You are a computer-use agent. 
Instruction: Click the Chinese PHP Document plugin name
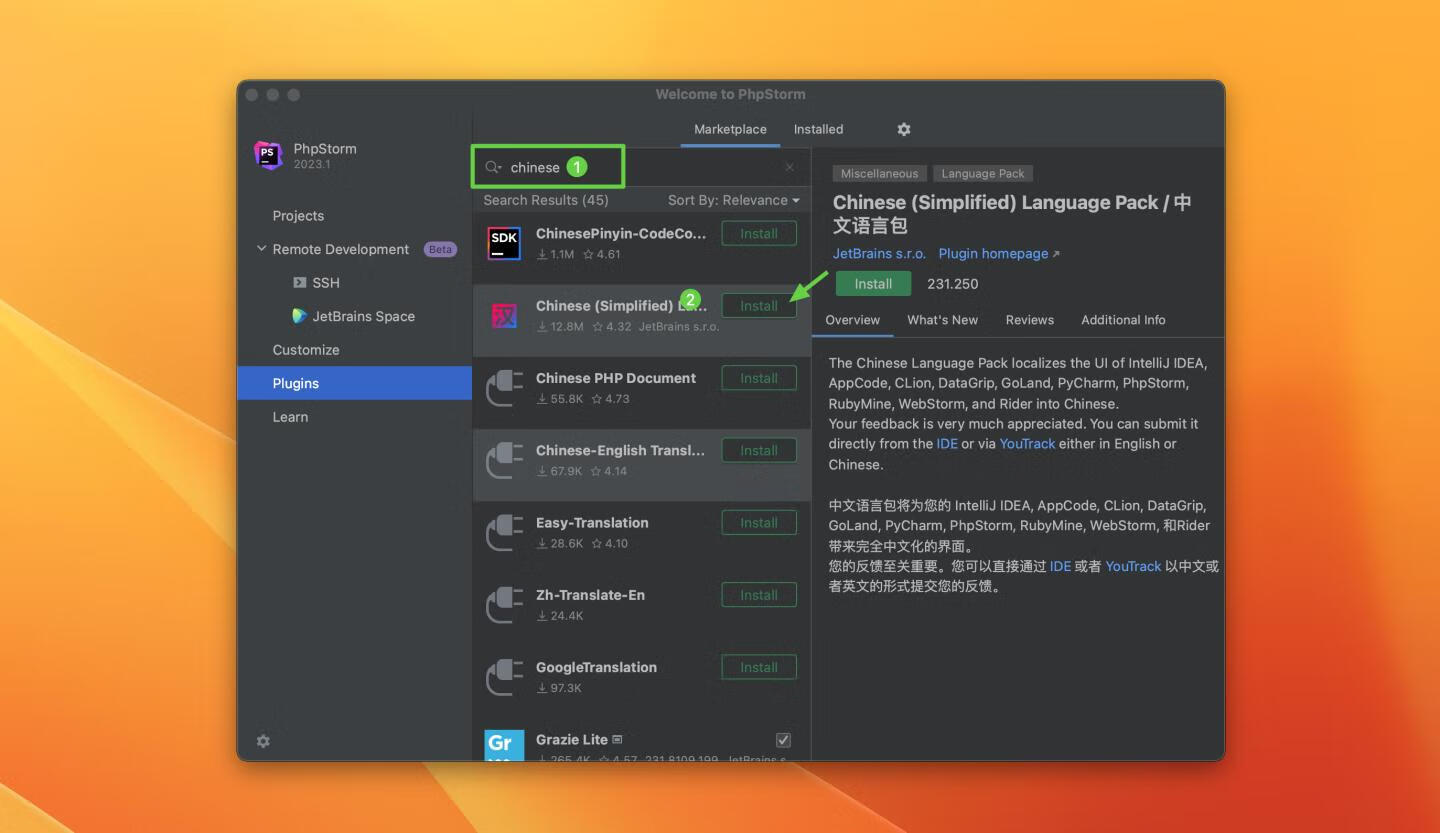point(616,378)
